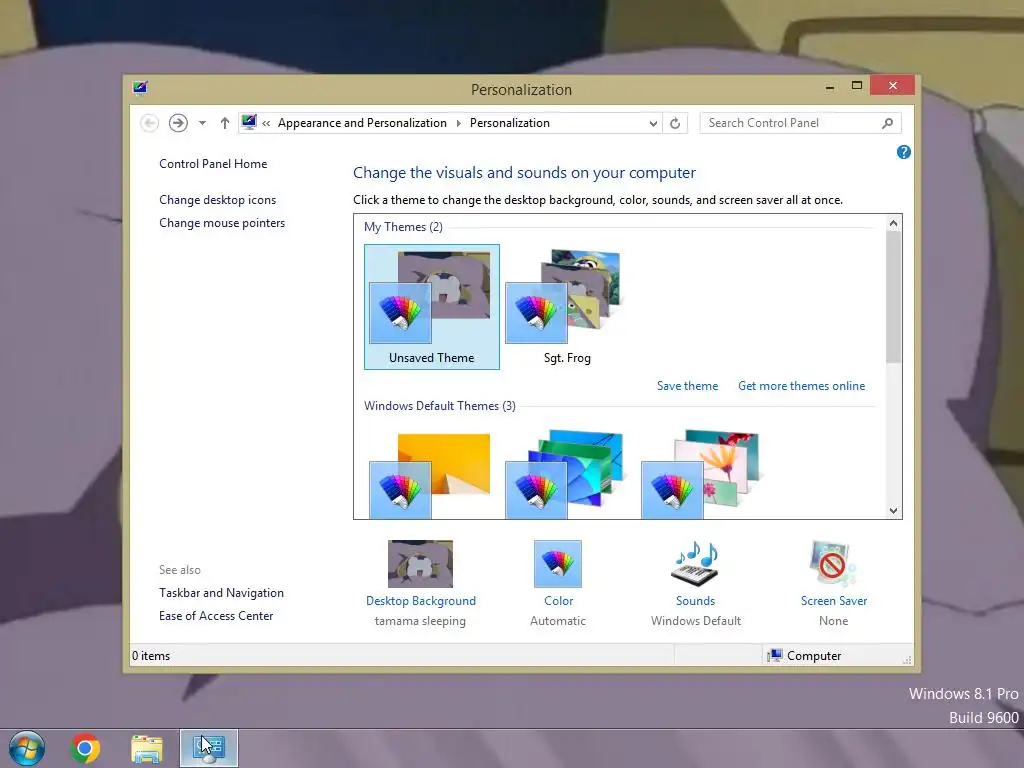Select the Sgt. Frog theme

[x=567, y=307]
